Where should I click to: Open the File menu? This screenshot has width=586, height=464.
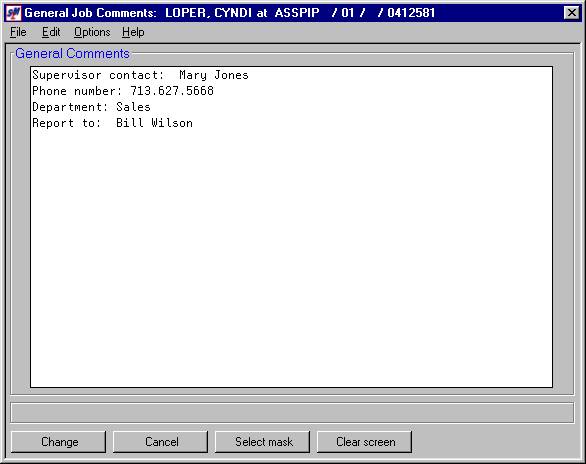pos(18,32)
